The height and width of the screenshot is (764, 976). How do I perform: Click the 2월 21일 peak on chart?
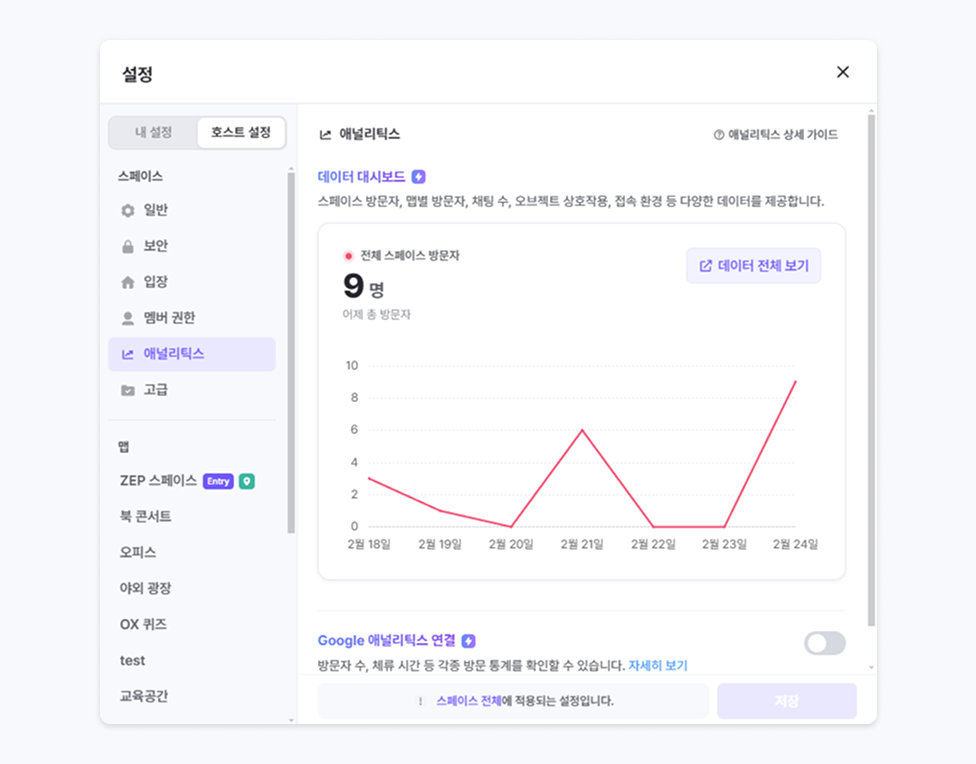[x=582, y=430]
